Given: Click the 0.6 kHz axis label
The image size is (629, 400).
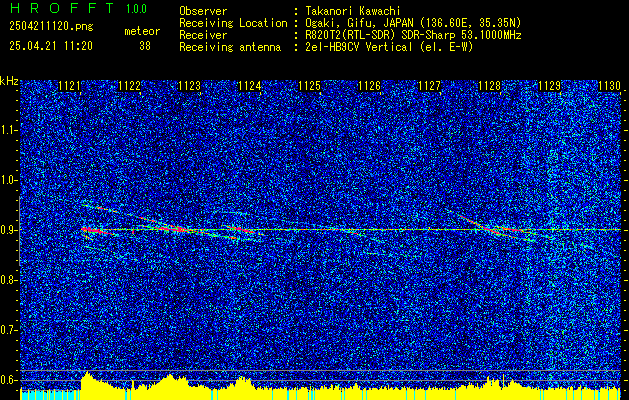Looking at the screenshot, I should click(8, 380).
